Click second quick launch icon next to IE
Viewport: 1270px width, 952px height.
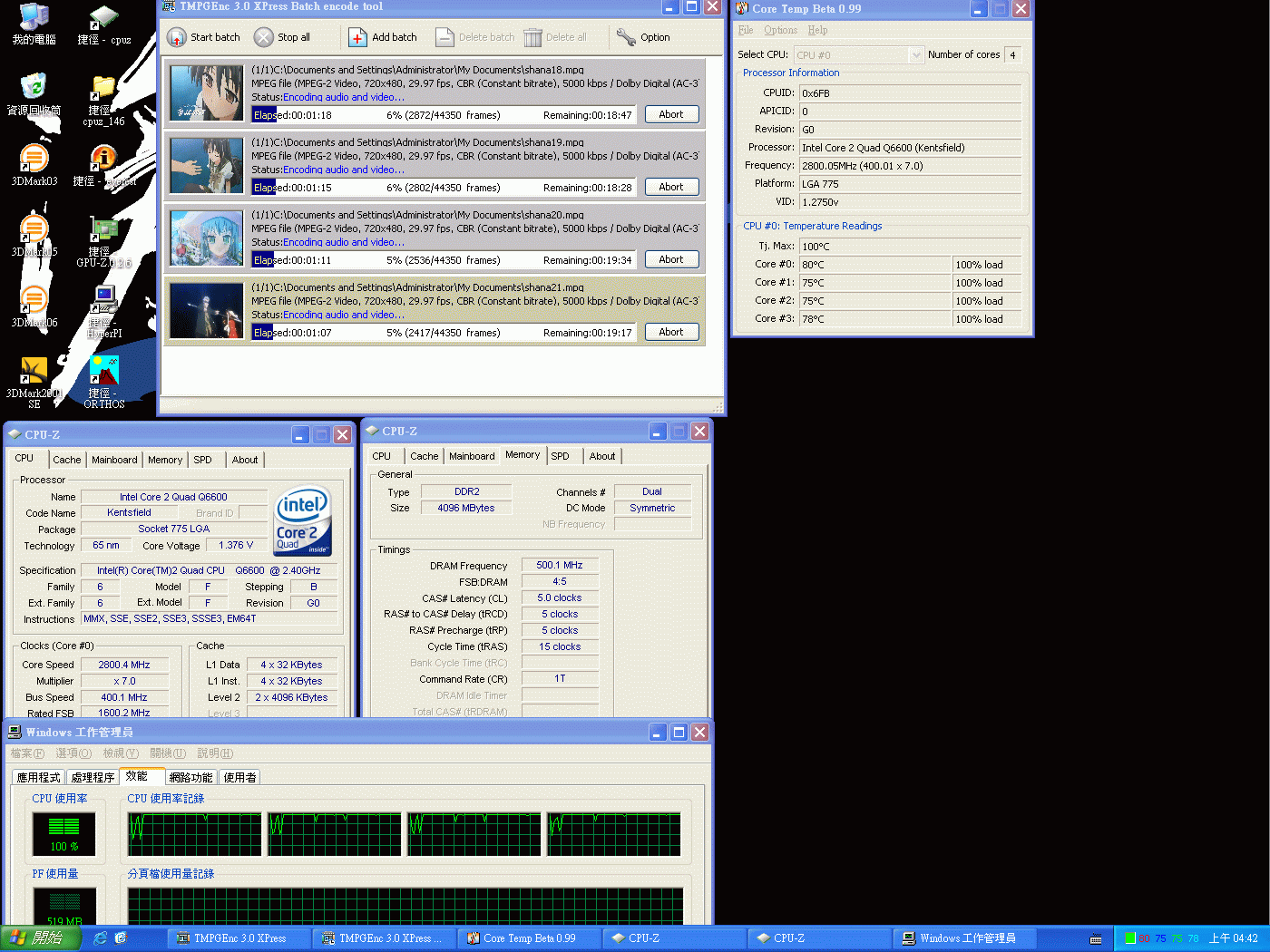121,938
